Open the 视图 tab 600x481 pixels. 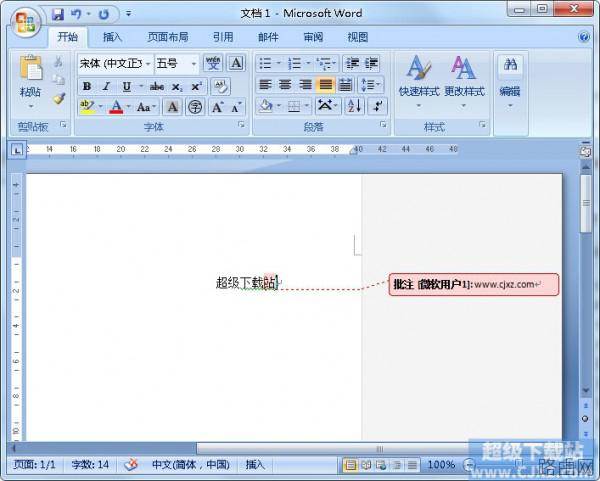pos(358,37)
